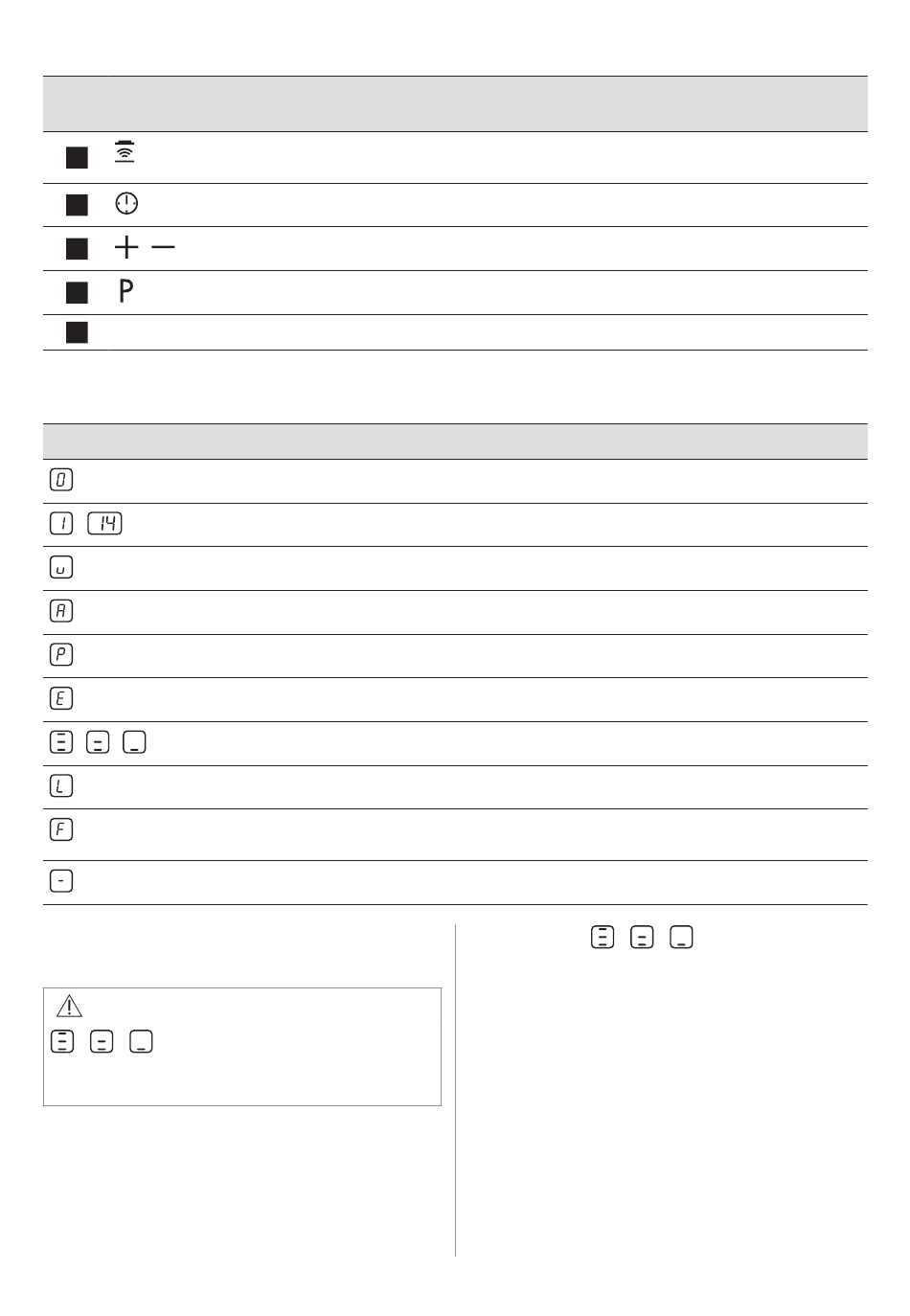
Task: Click the black square in the last table row
Action: click(x=77, y=332)
